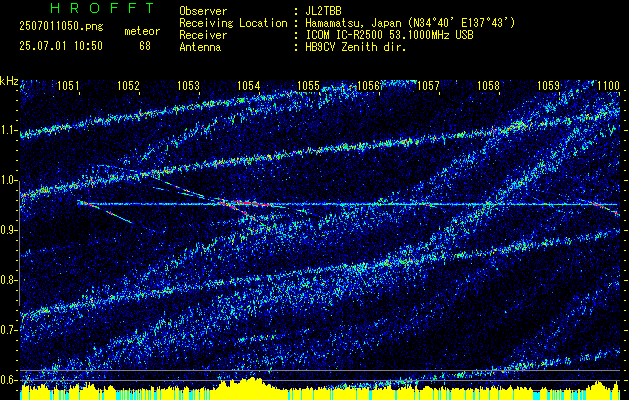Click the 1051 time axis marker
The height and width of the screenshot is (400, 629).
[68, 85]
